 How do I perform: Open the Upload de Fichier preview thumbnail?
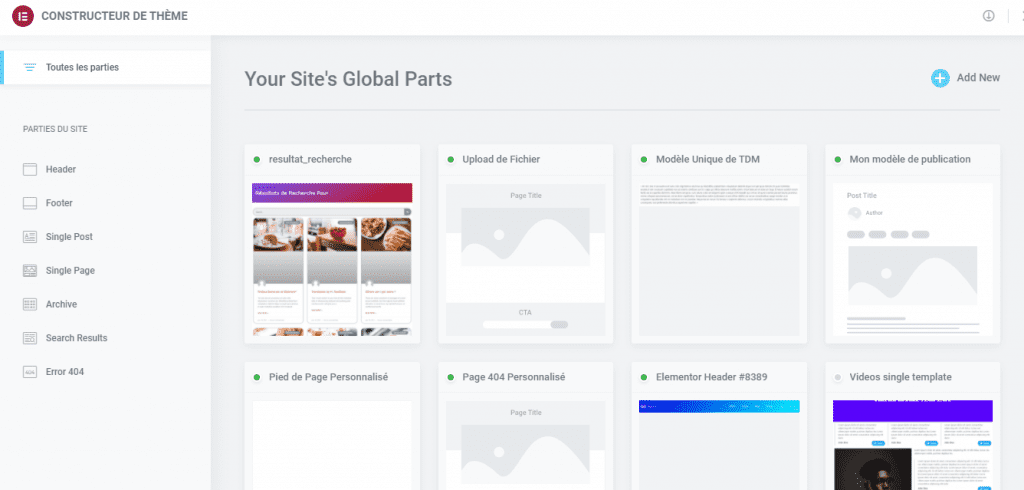[526, 259]
